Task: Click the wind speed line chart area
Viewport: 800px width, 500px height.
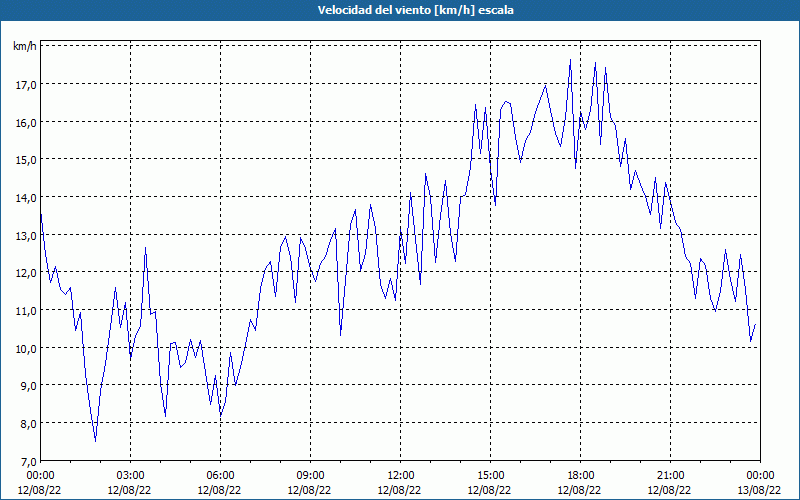Action: pyautogui.click(x=401, y=250)
